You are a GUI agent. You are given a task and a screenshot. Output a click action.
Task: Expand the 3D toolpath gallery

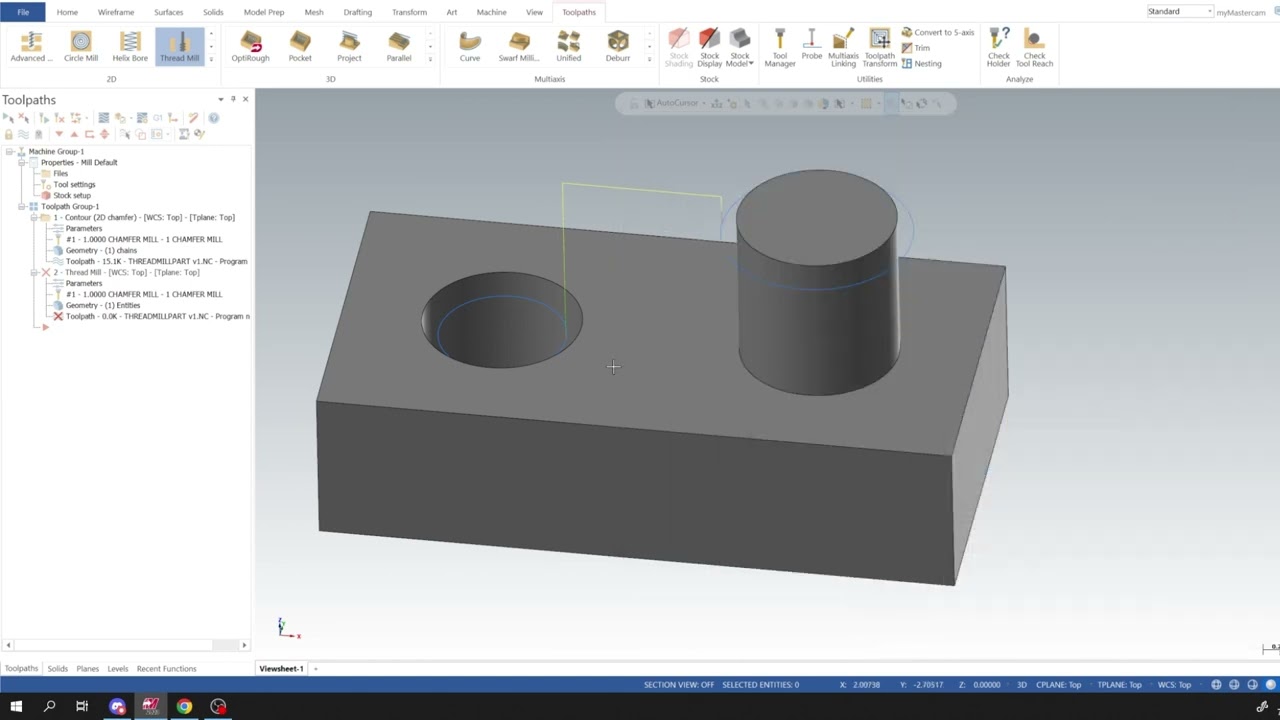tap(430, 59)
